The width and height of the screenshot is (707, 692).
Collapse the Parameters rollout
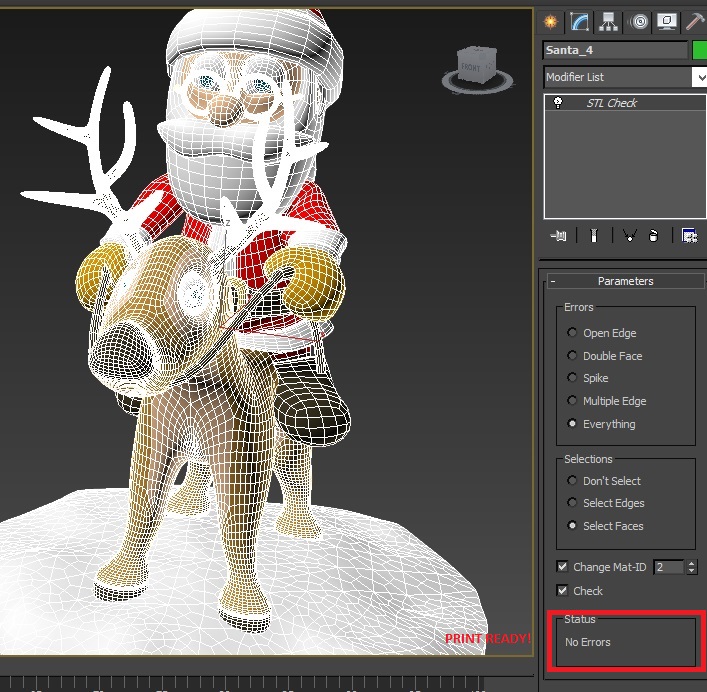(625, 281)
